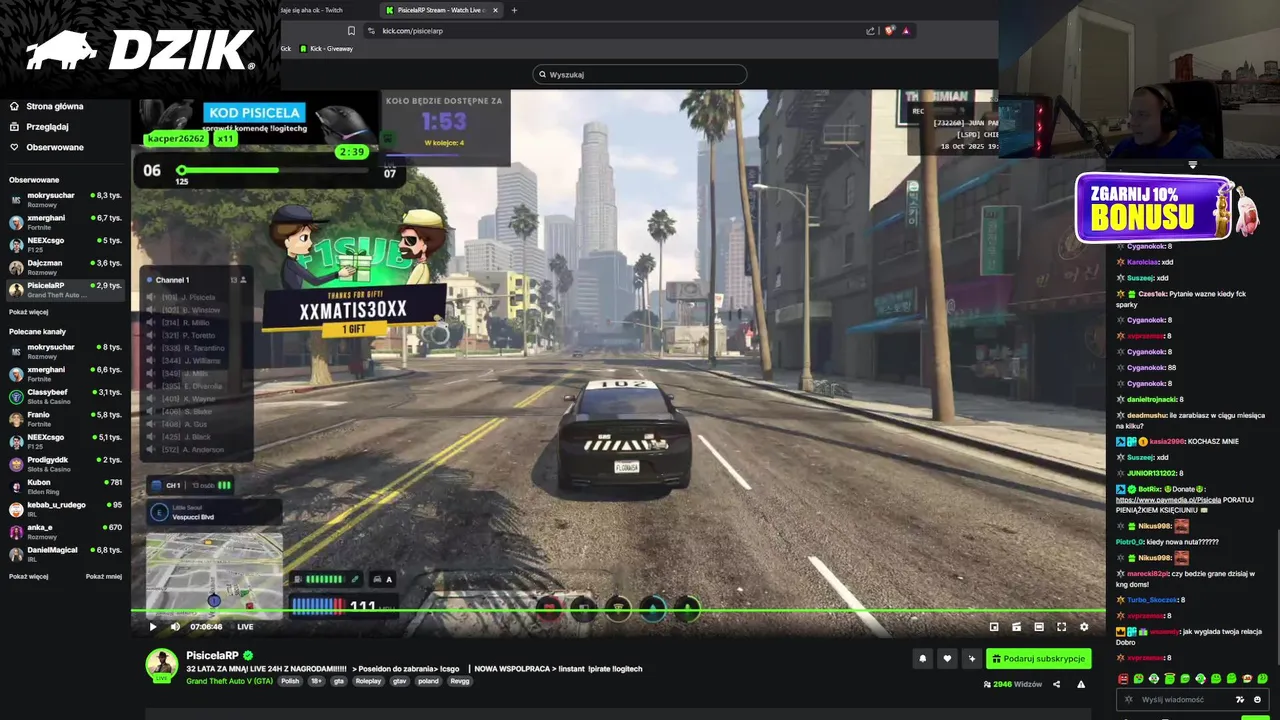Screen dimensions: 1280x720
Task: Open anka_e IRL channel
Action: coord(66,531)
